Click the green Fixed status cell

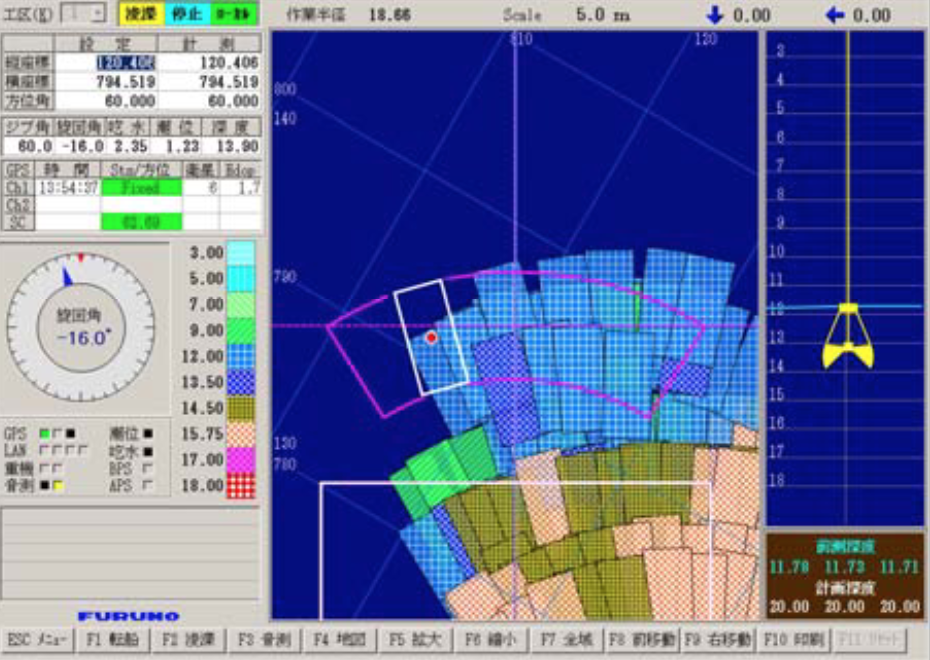(x=142, y=188)
